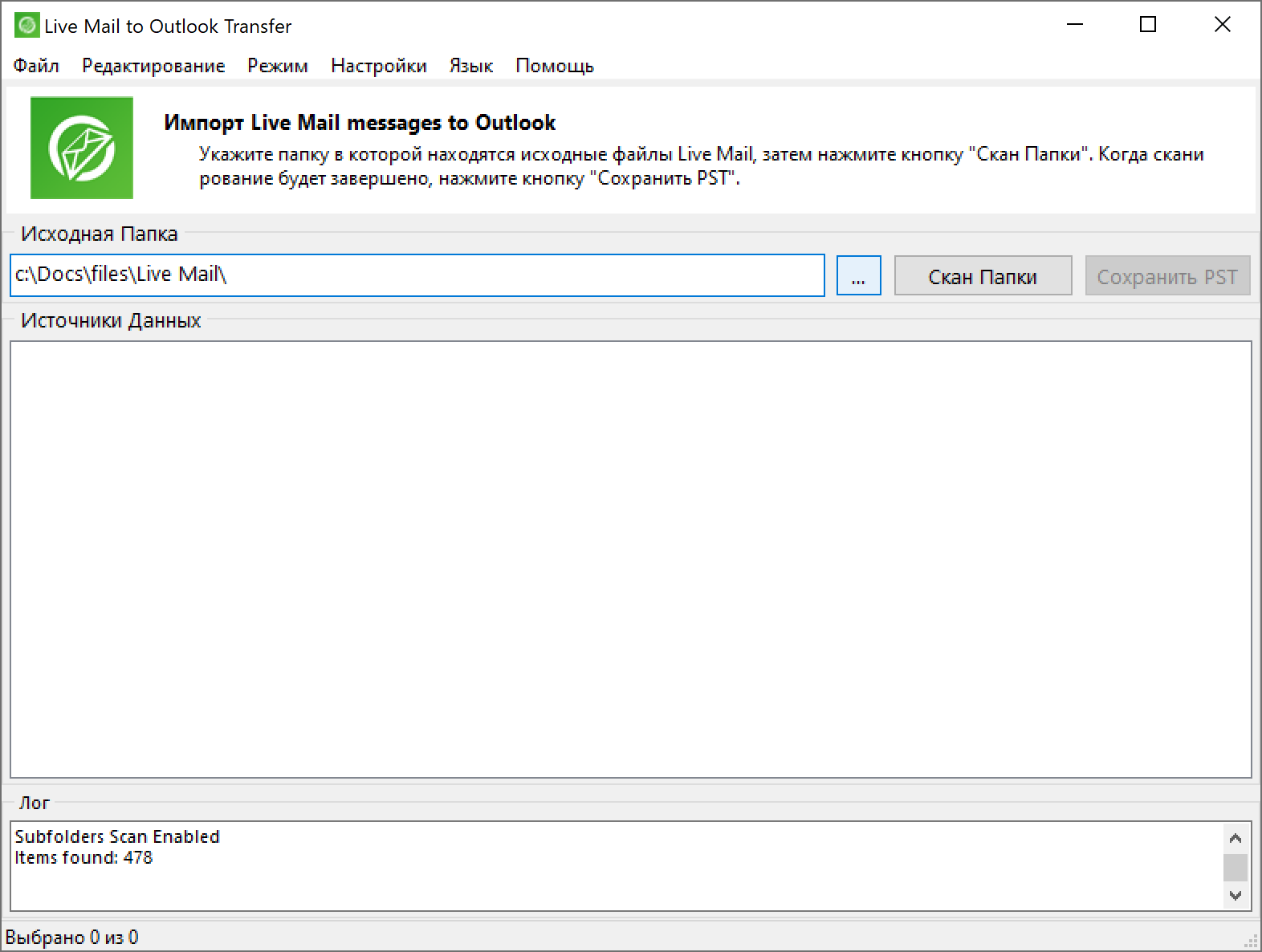Open the Помощь menu
Screen dimensions: 1262x952
coord(555,66)
